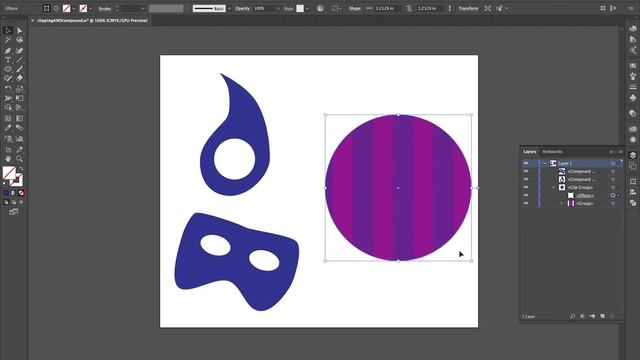Screen dimensions: 640x360
Task: Open the Fill color dropdown in control bar
Action: [x=74, y=8]
